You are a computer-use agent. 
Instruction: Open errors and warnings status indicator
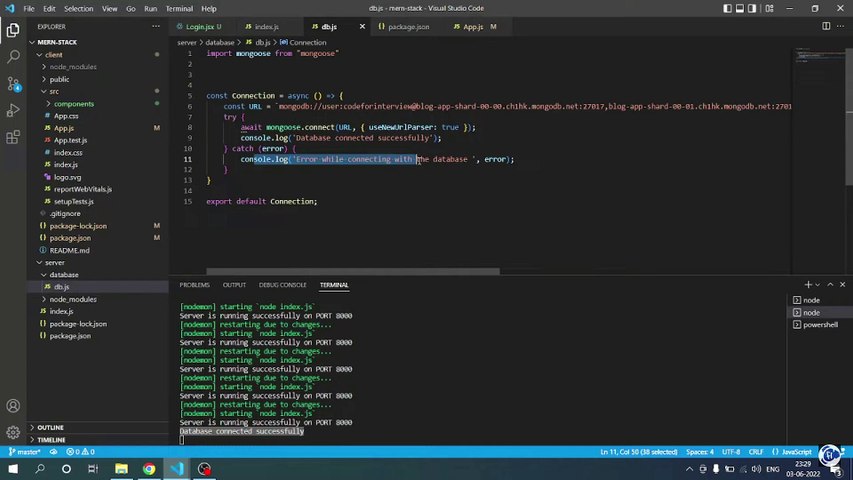click(x=80, y=452)
